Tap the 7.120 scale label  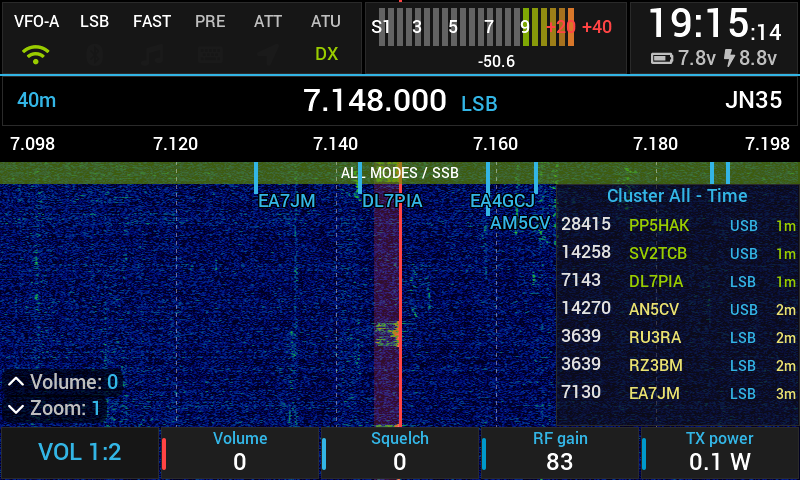(x=176, y=144)
